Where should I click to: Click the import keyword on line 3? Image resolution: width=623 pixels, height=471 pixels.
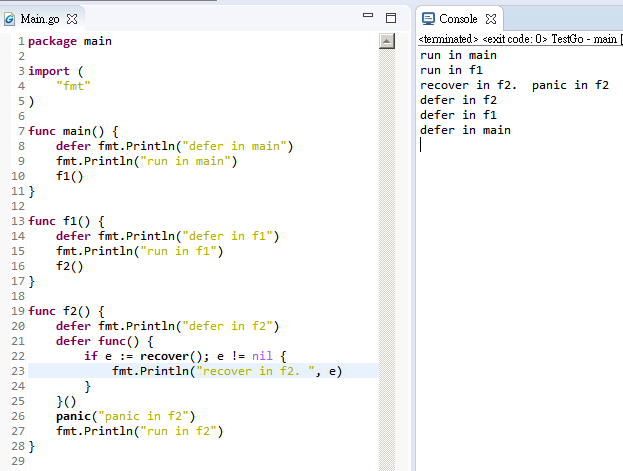point(49,71)
